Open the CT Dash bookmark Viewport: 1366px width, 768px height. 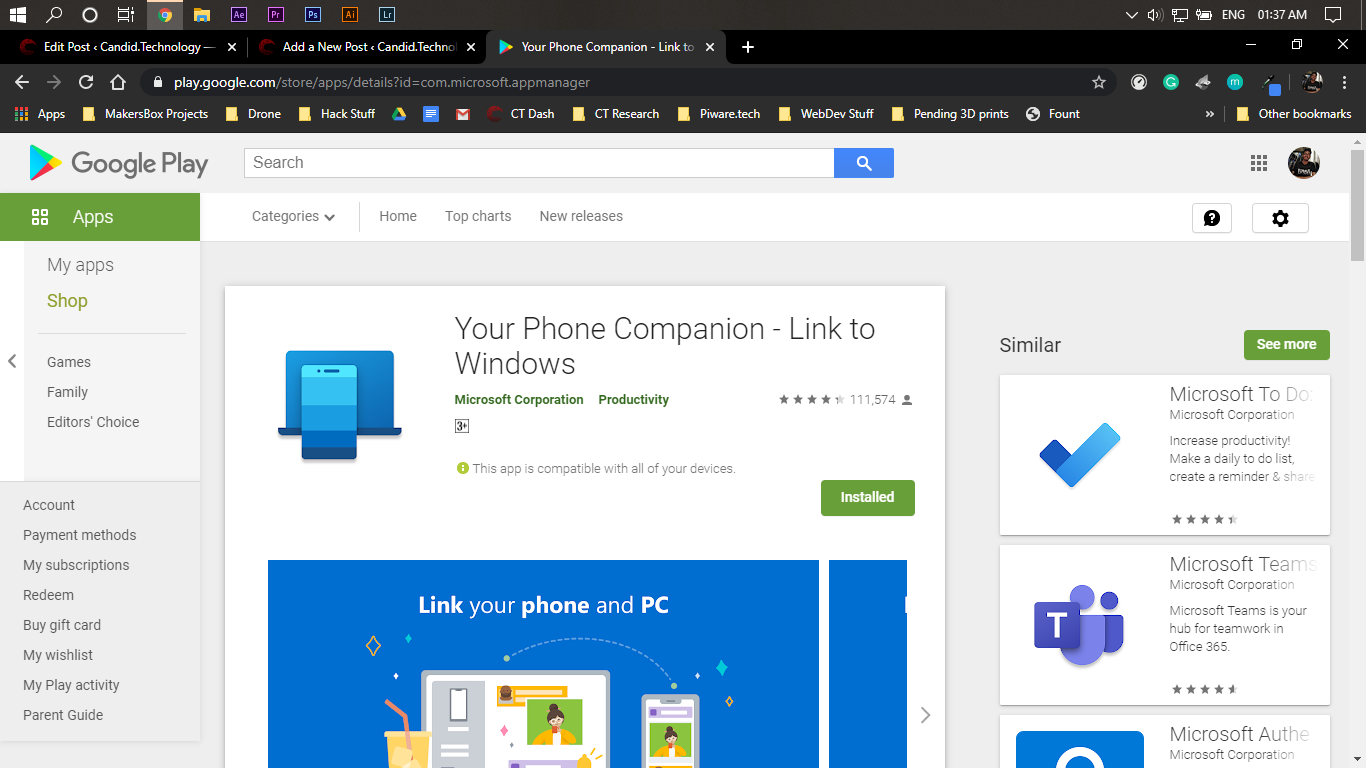[x=520, y=114]
